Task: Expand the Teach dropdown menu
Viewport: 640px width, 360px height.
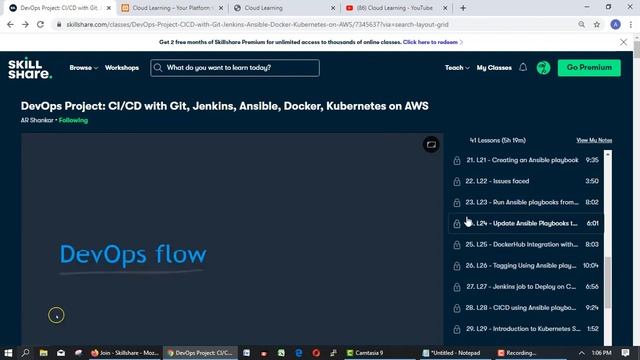Action: pos(457,68)
